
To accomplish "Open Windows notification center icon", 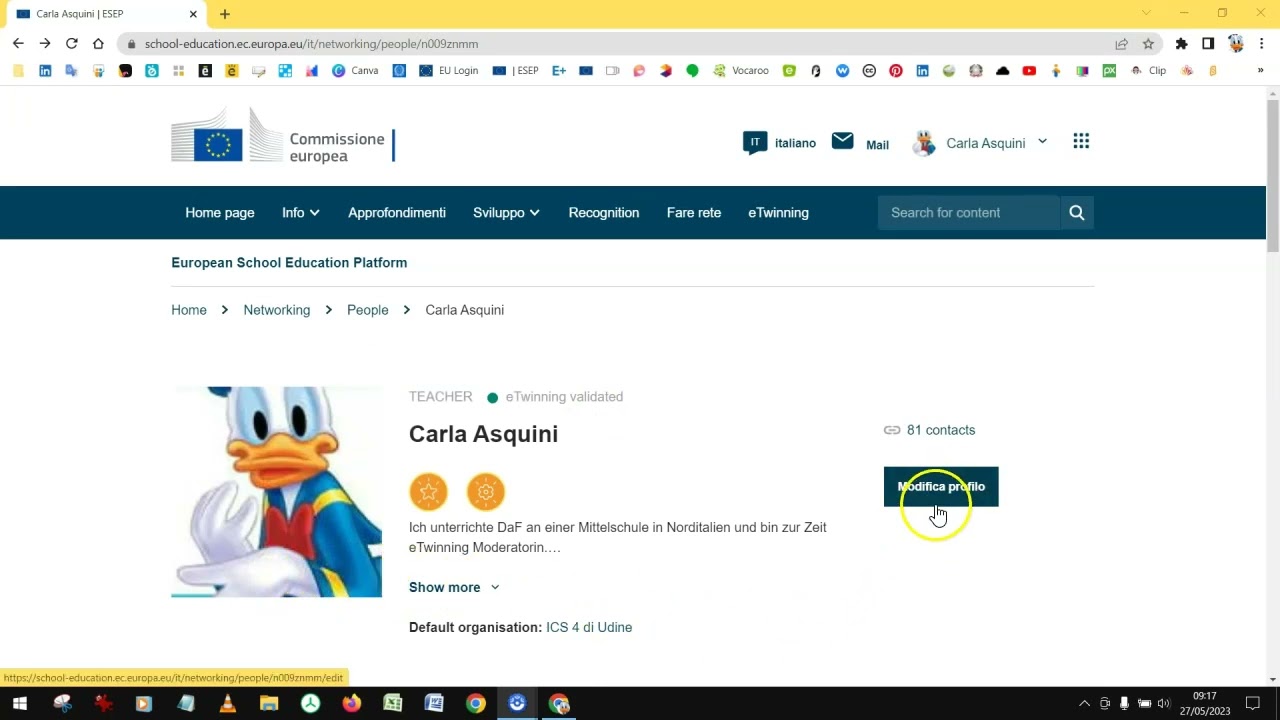I will pos(1253,703).
